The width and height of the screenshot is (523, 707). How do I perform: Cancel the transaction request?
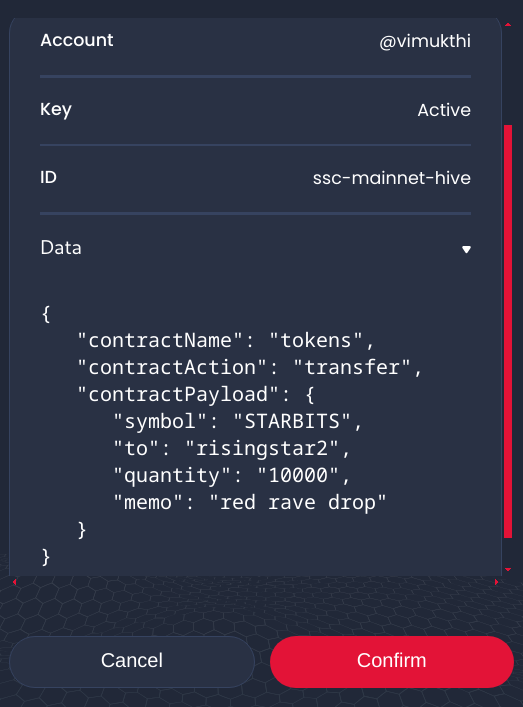coord(132,661)
